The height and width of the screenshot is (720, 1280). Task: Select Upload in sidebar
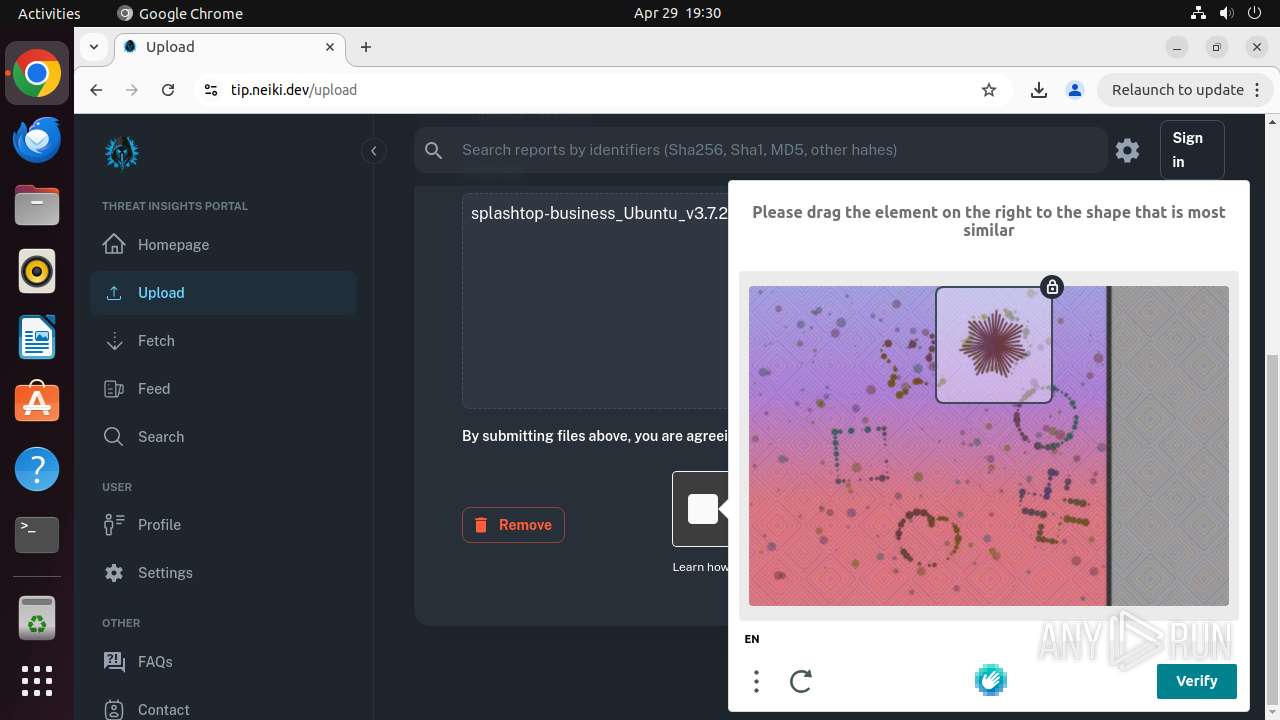223,293
